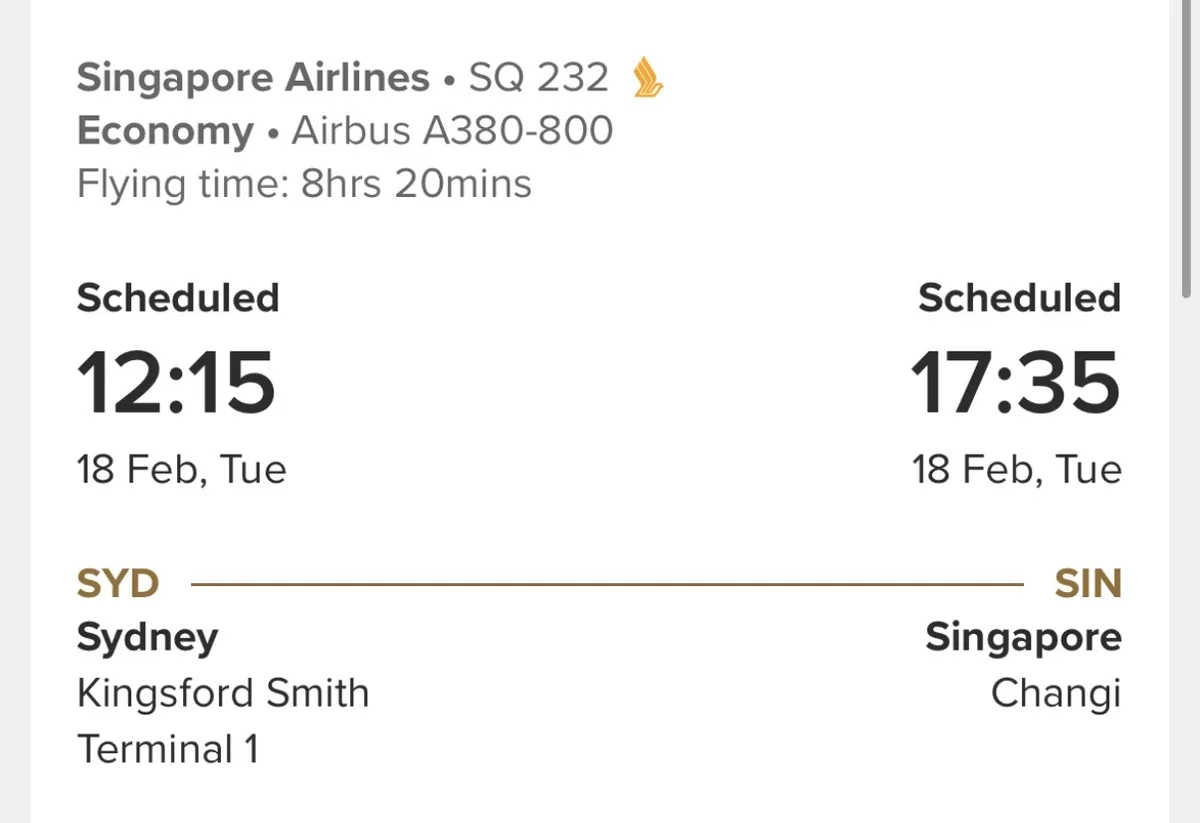Tap the Singapore arrival city name

point(1023,638)
